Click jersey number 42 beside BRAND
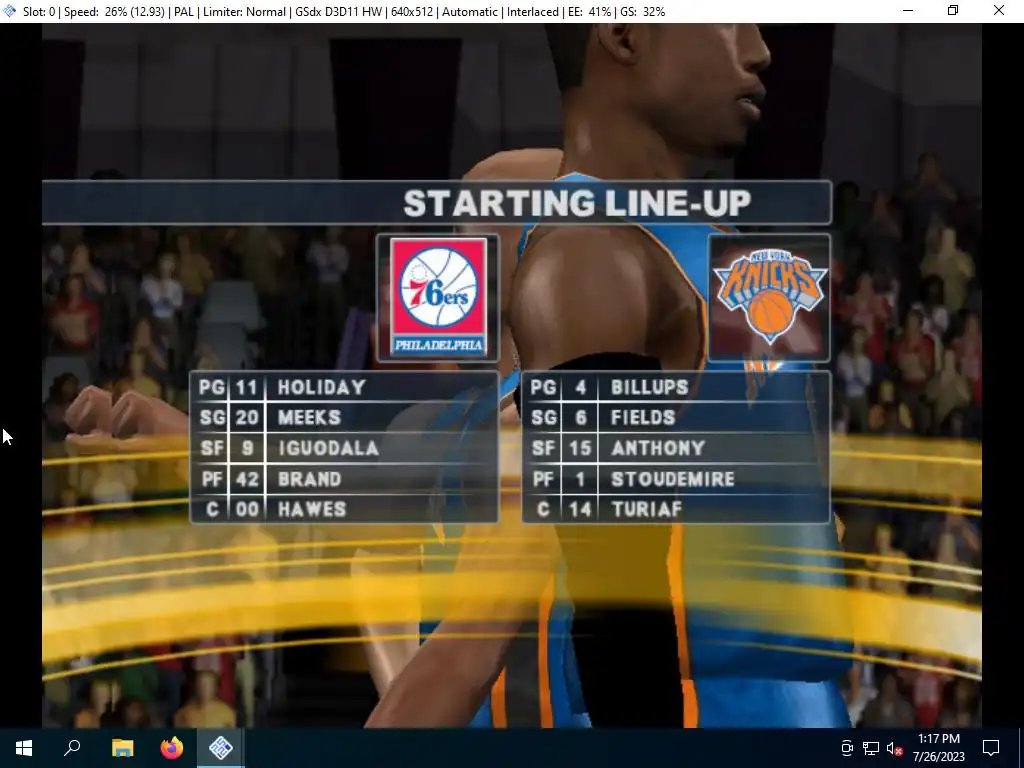Image resolution: width=1024 pixels, height=768 pixels. [247, 479]
